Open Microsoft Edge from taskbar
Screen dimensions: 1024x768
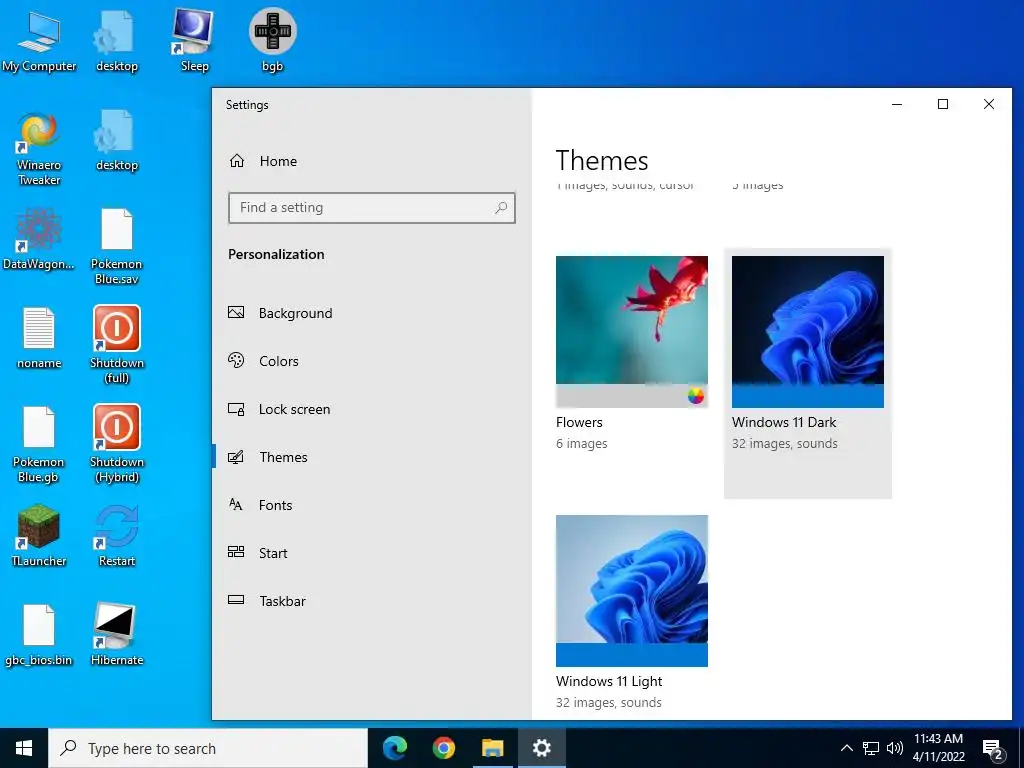(x=394, y=748)
